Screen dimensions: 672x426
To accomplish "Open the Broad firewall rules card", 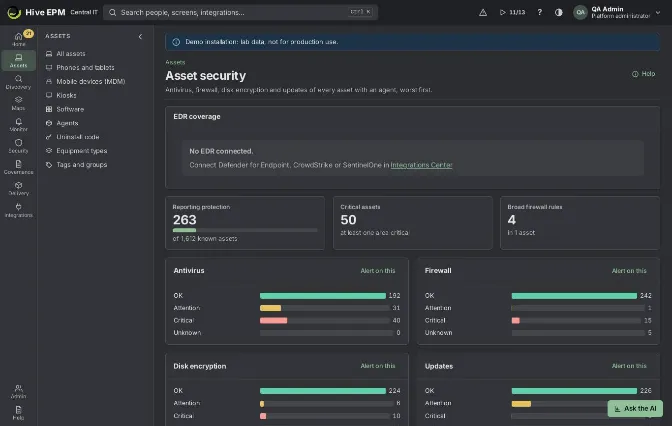I will coord(580,223).
